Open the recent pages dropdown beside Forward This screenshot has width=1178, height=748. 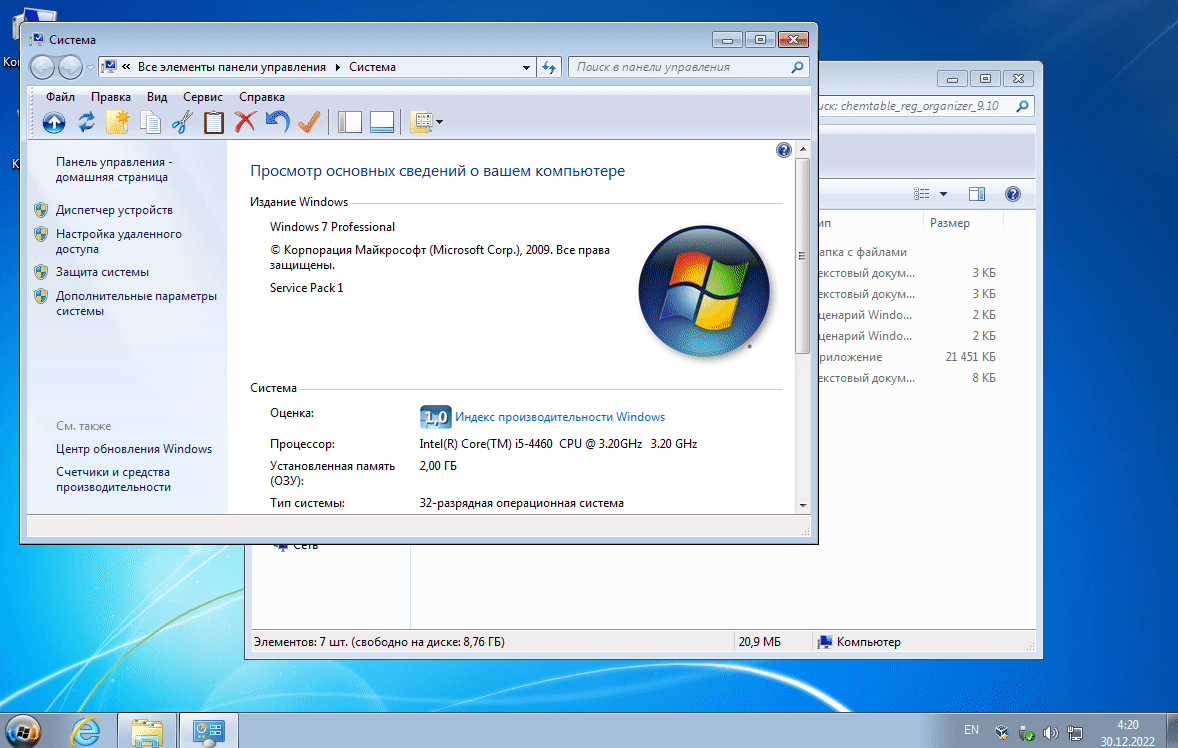click(90, 68)
